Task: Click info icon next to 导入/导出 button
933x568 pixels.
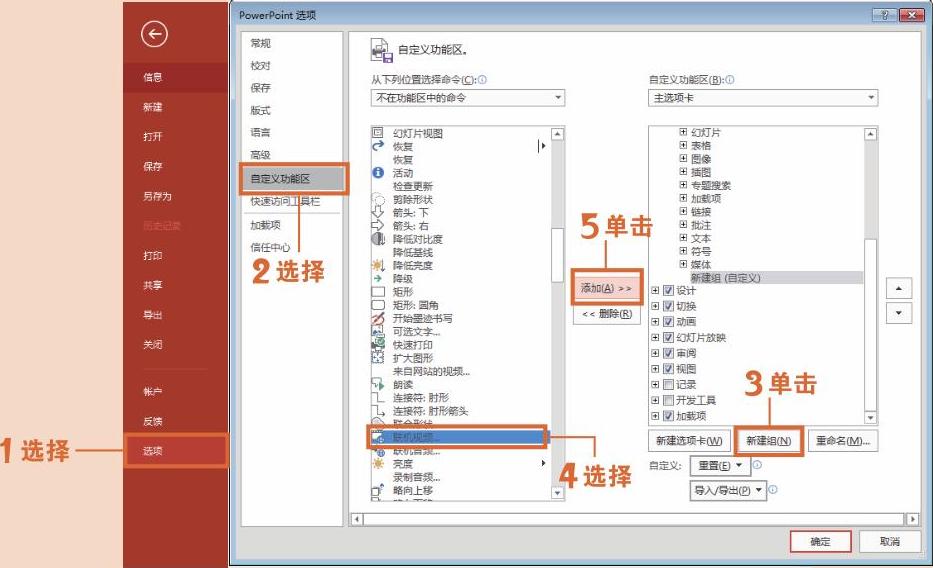Action: [772, 489]
